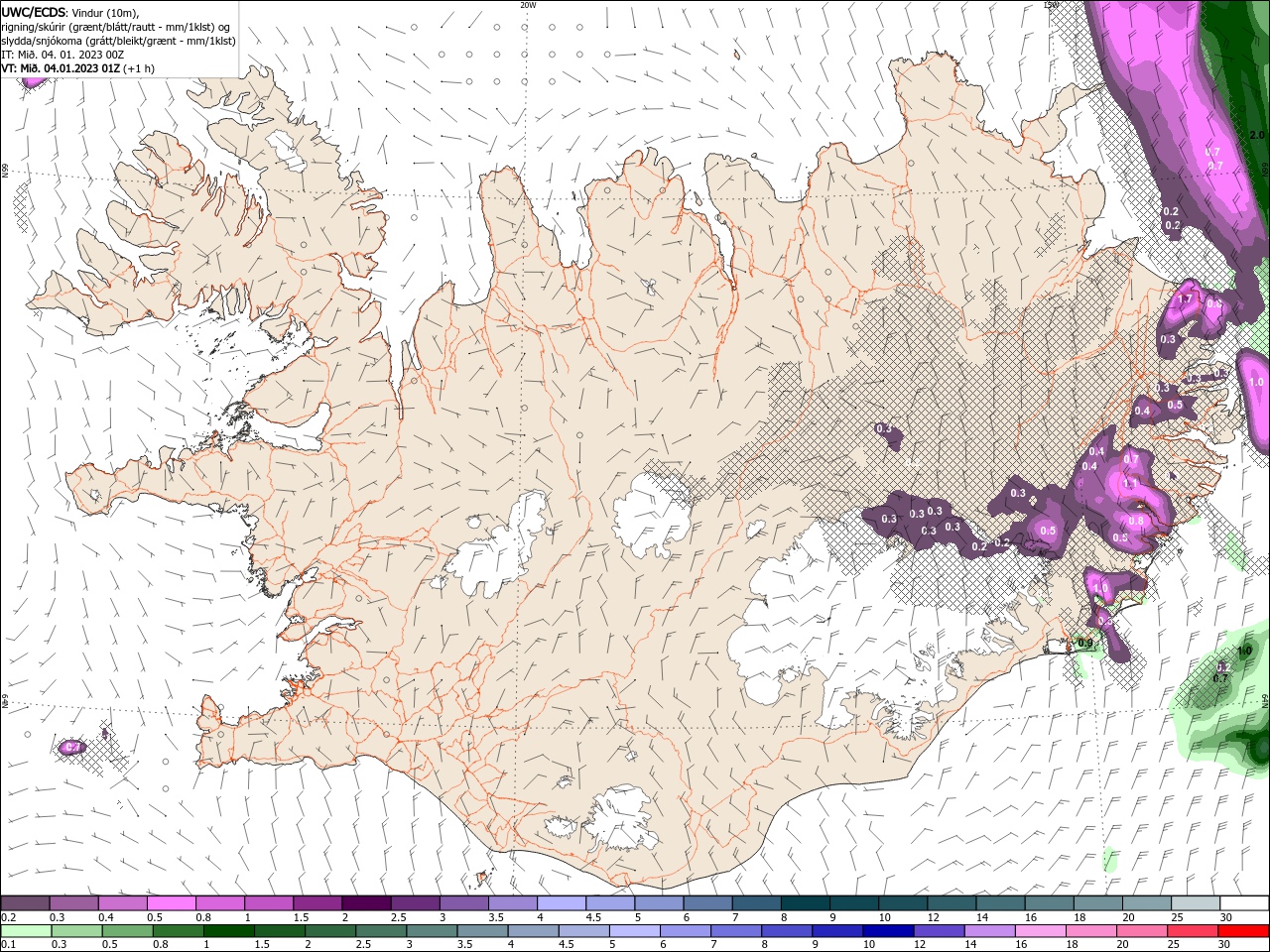Click the 'slydda/snjókoma' description line

click(x=119, y=41)
